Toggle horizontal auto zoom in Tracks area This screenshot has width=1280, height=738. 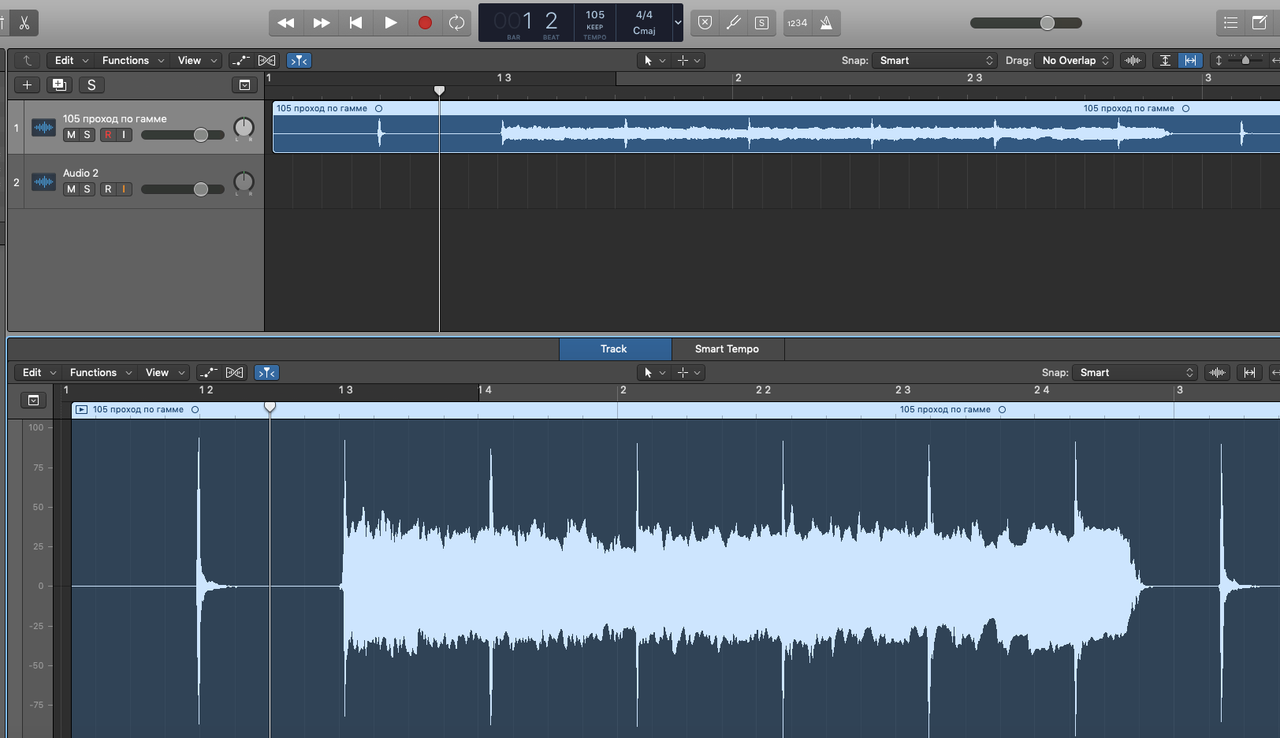(1190, 60)
